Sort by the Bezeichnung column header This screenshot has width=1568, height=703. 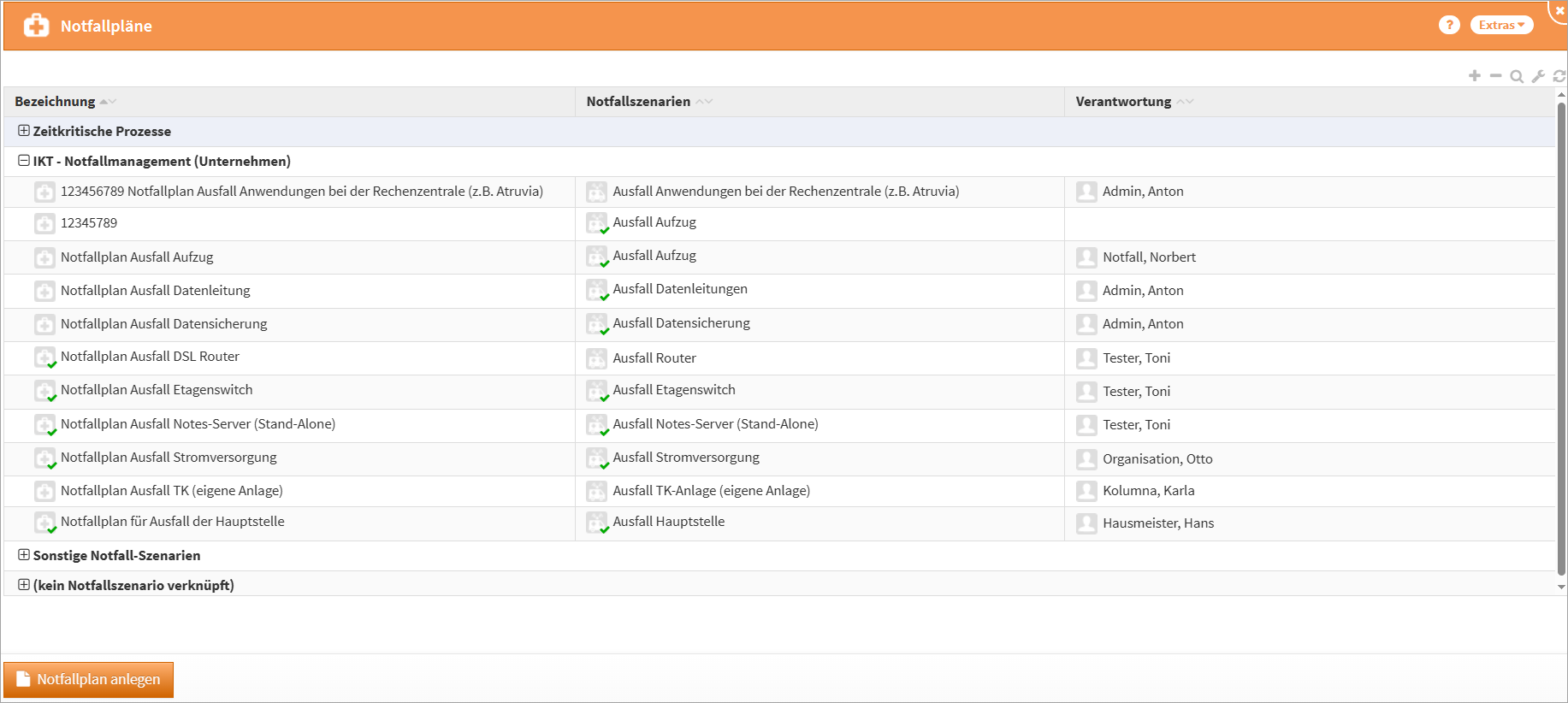(x=56, y=102)
